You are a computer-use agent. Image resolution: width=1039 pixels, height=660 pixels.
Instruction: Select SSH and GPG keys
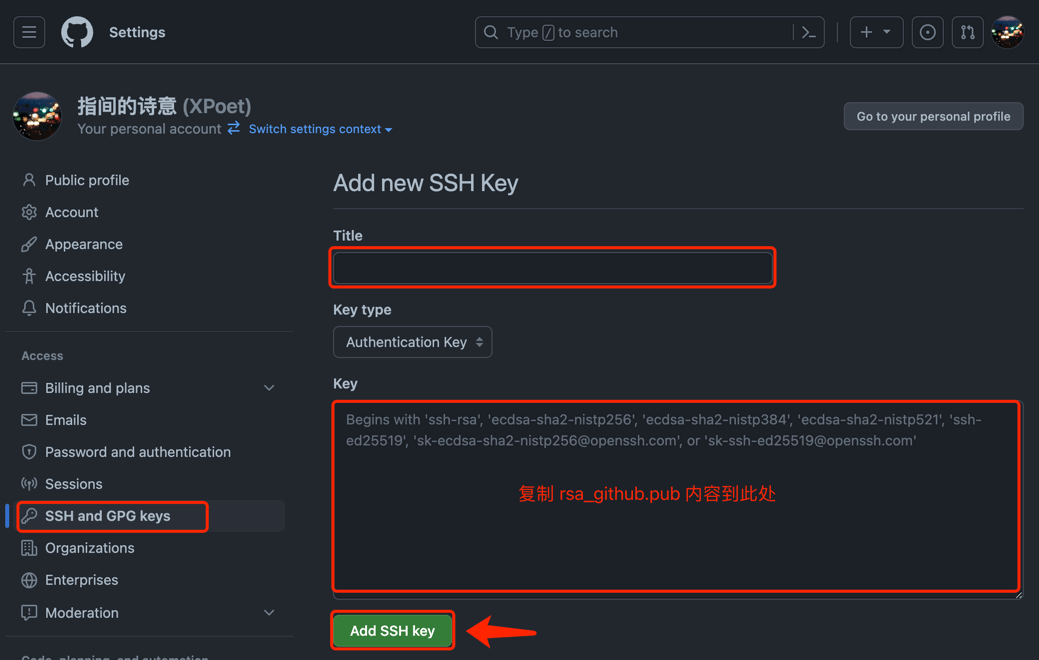[x=108, y=516]
